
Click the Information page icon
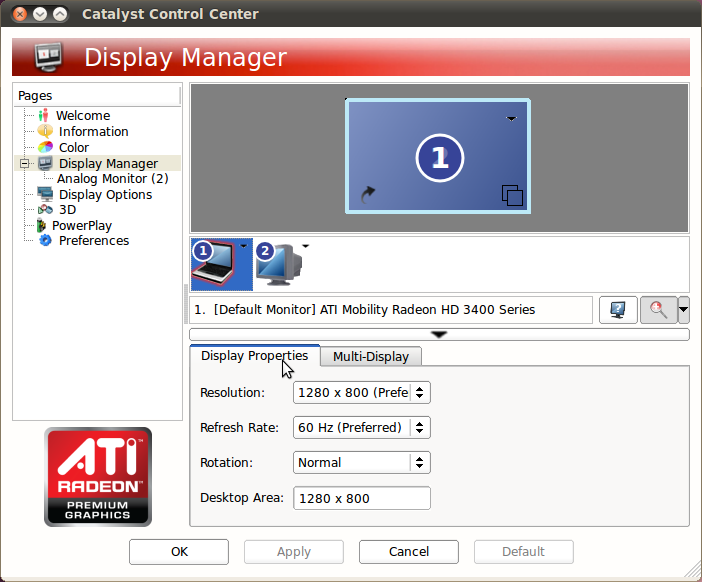pos(45,131)
